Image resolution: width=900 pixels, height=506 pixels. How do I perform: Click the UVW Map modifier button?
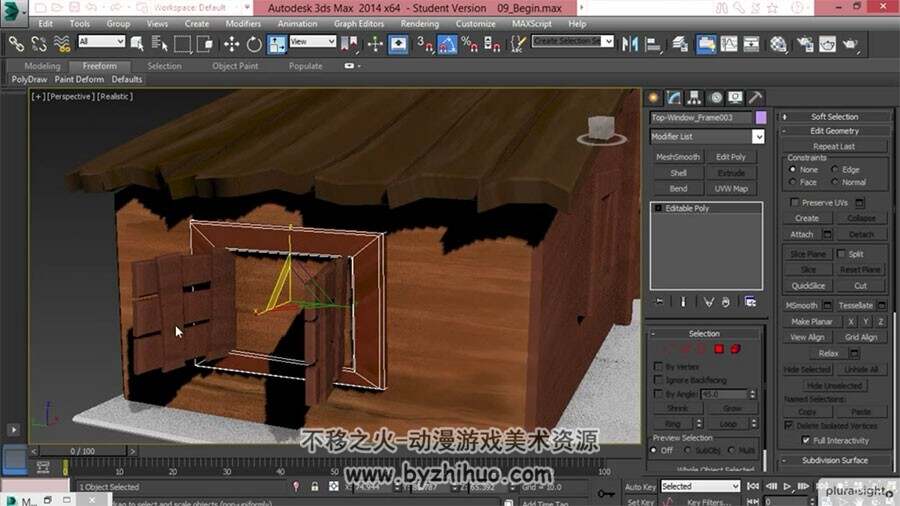tap(731, 188)
